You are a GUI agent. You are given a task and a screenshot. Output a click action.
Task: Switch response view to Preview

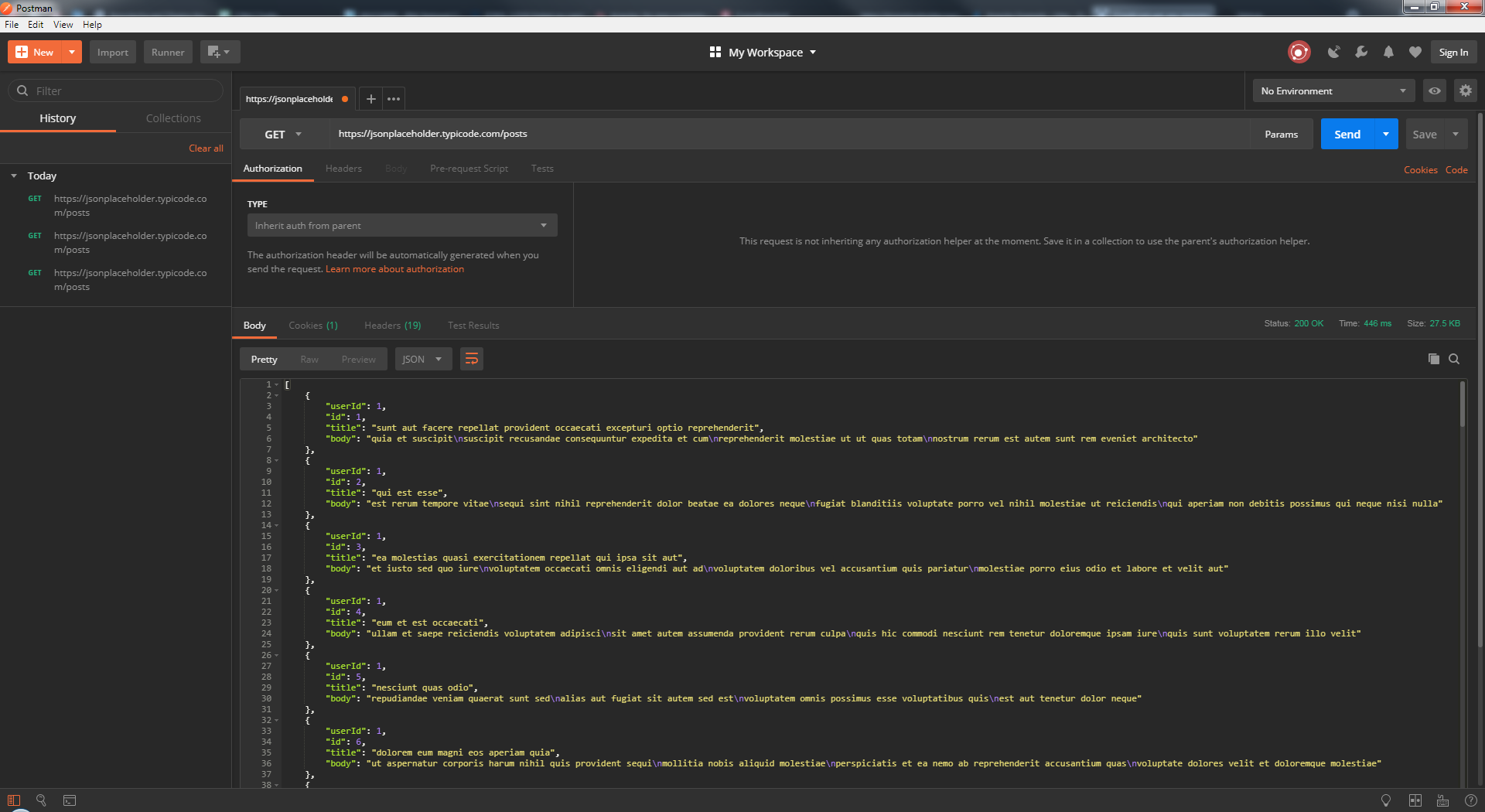point(359,359)
